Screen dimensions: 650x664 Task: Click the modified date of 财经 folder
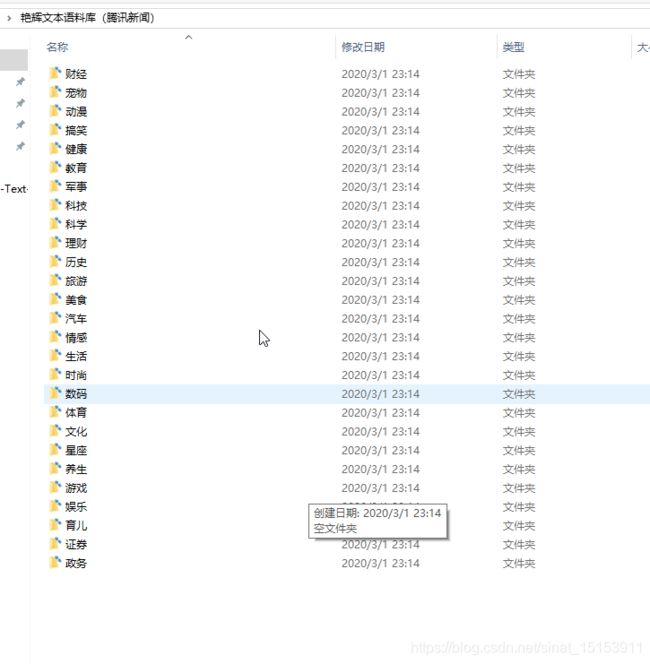[x=380, y=74]
